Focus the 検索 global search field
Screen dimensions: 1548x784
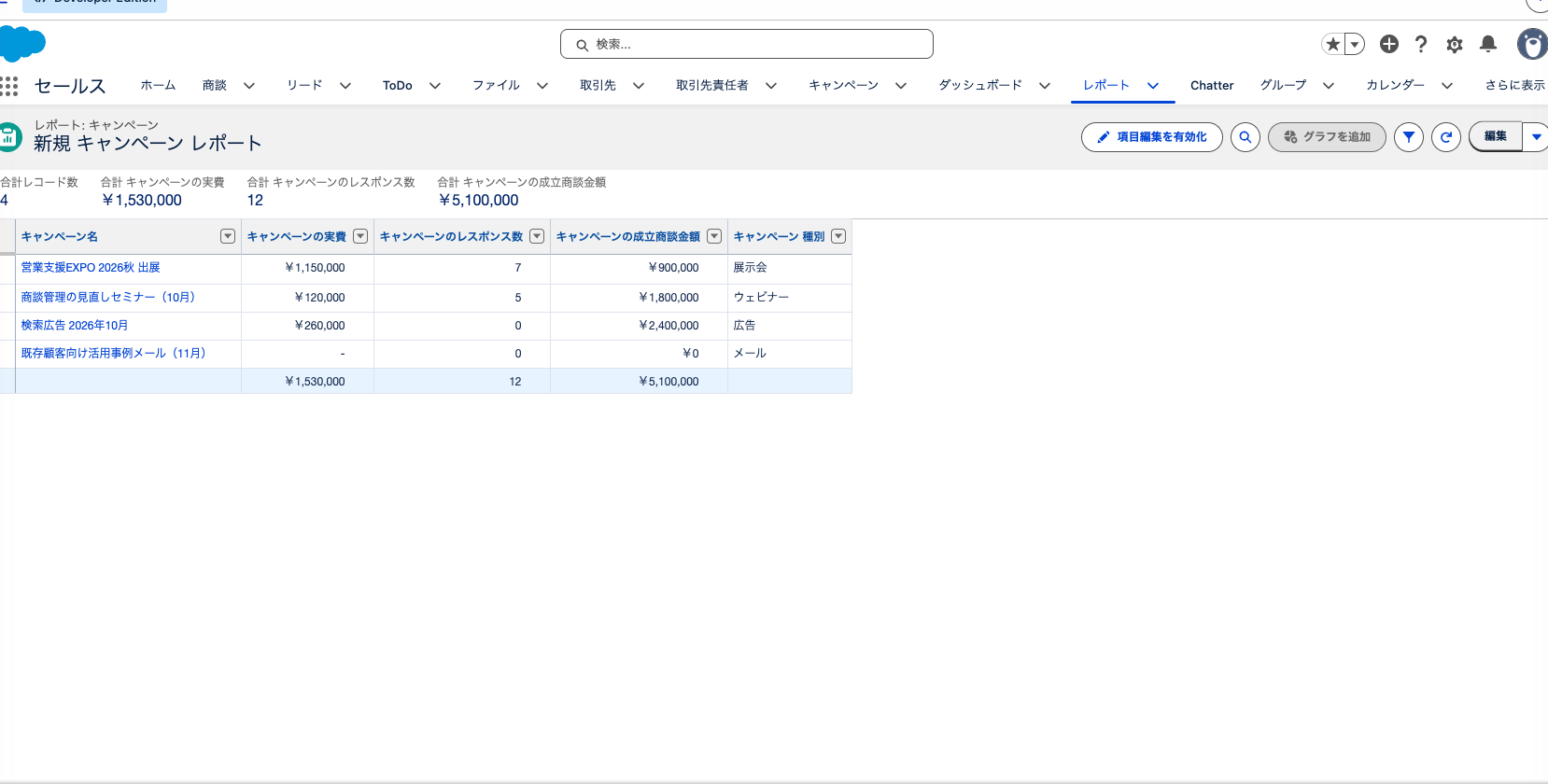tap(747, 44)
